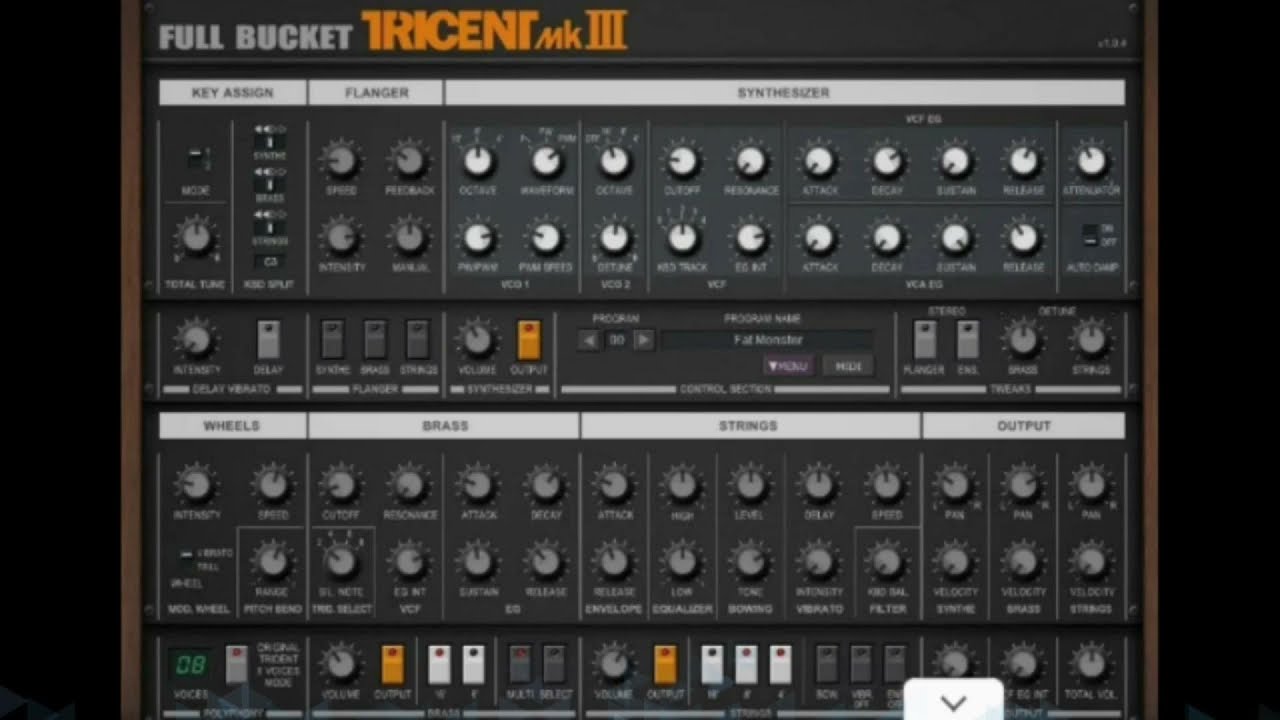This screenshot has width=1280, height=720.
Task: Click the Wheels Intensity knob
Action: coord(196,485)
